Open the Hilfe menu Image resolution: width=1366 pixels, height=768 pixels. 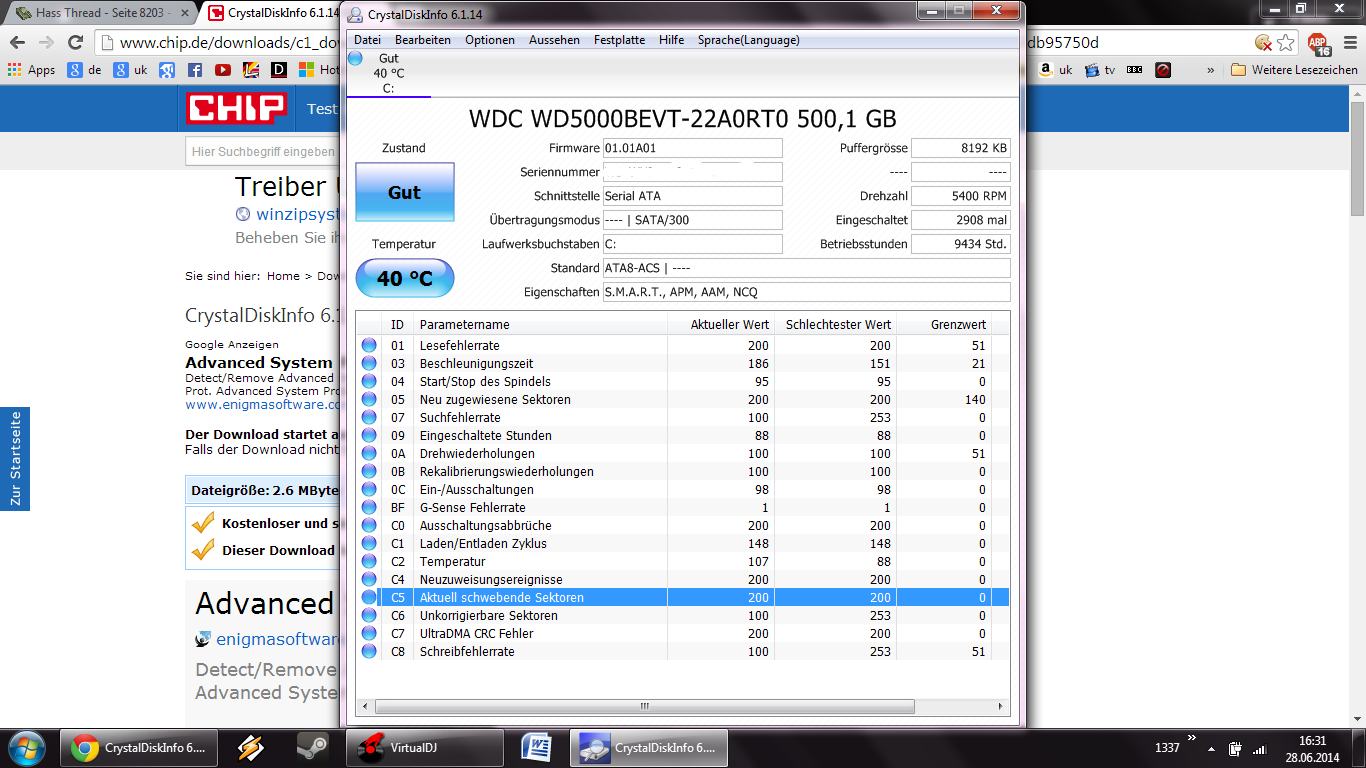[x=672, y=40]
